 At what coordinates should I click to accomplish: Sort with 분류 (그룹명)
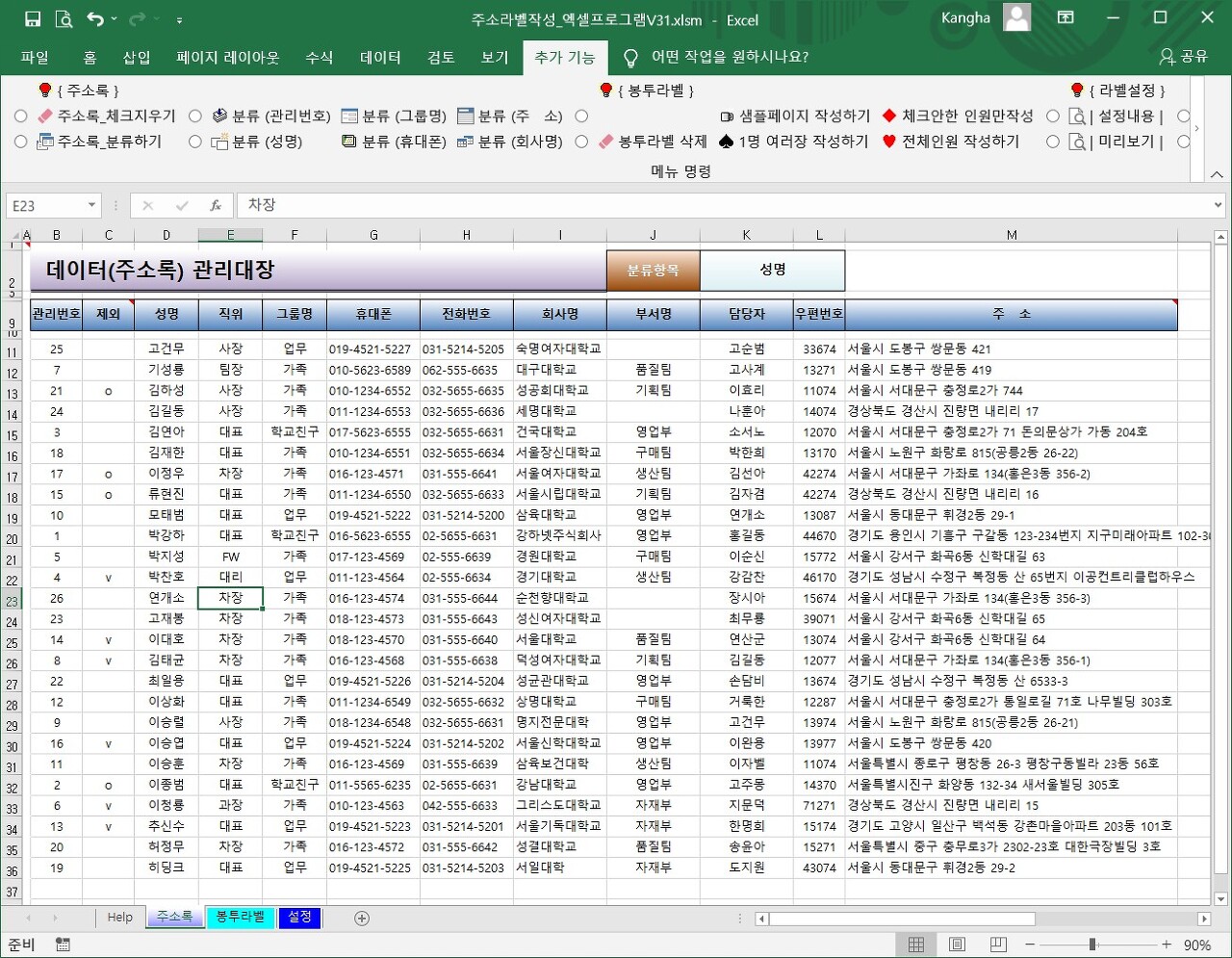(394, 116)
